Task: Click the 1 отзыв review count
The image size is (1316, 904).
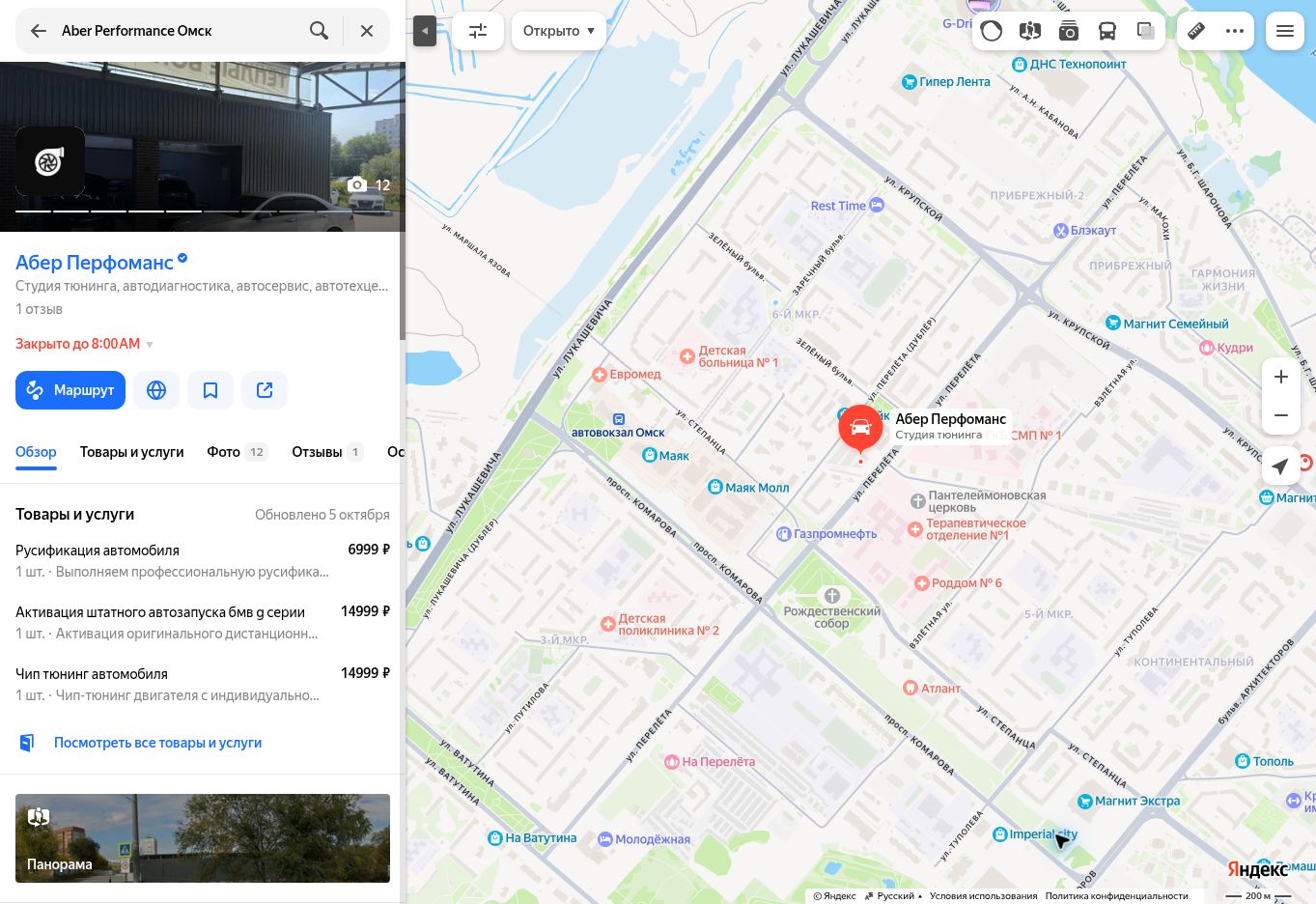Action: pos(39,309)
